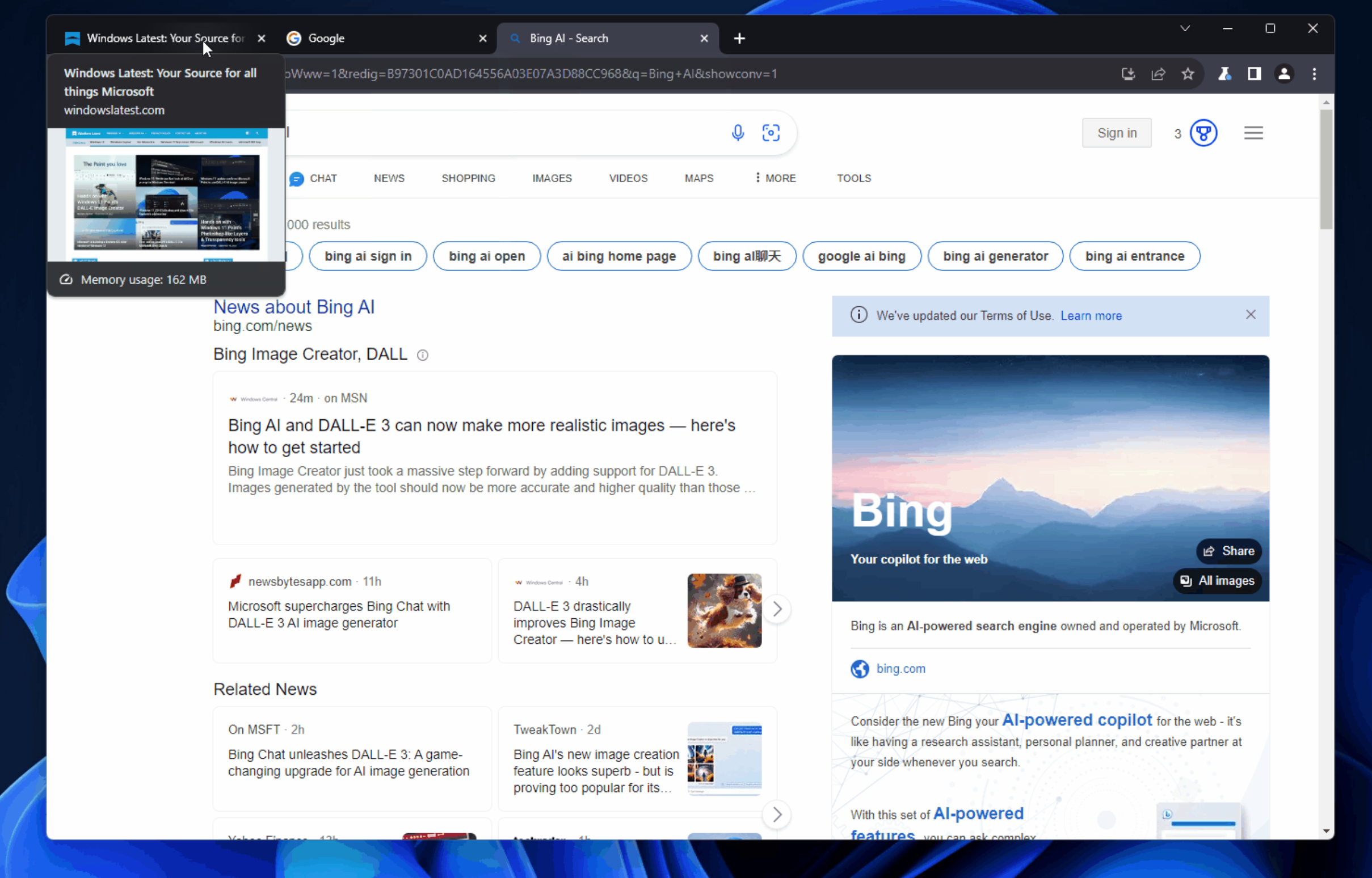Viewport: 1372px width, 878px height.
Task: Open the Microsoft Rewards trophy icon
Action: [x=1203, y=133]
